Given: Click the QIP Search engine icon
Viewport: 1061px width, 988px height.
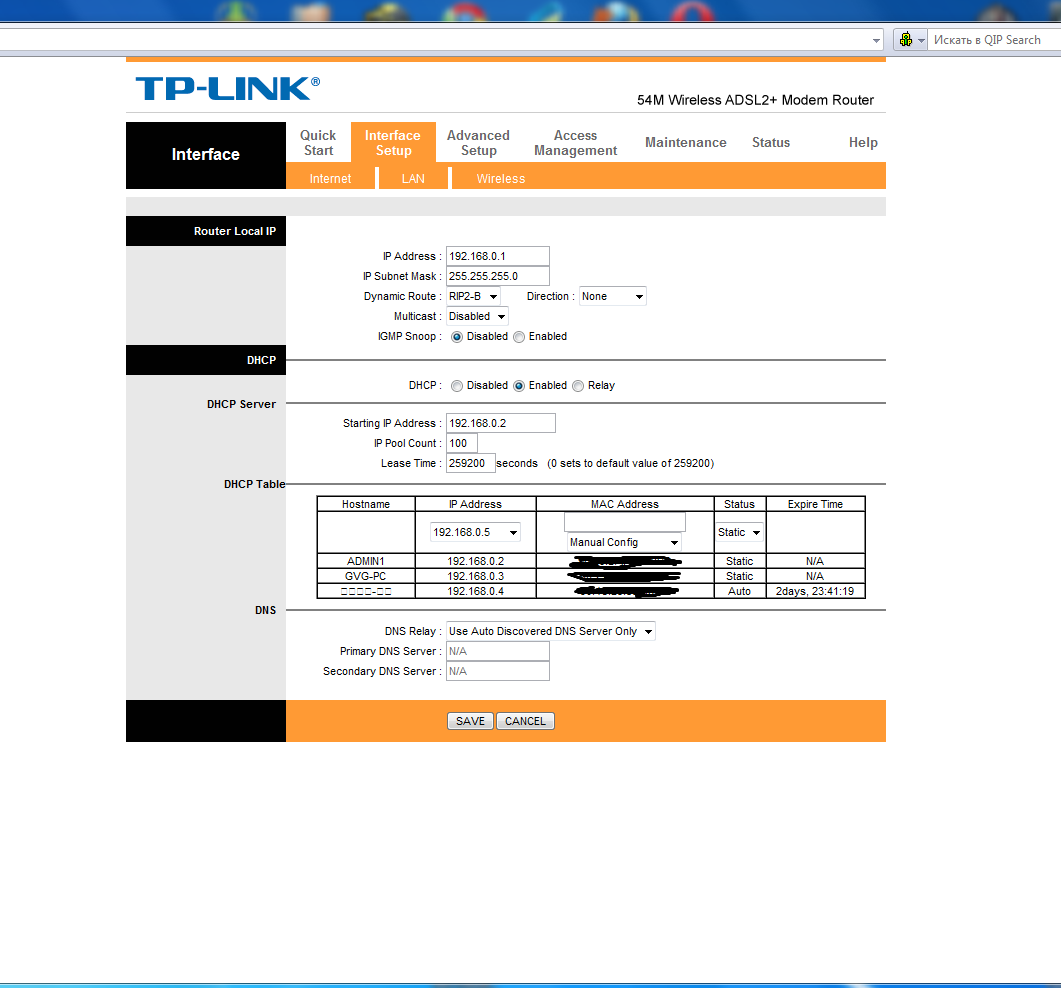Looking at the screenshot, I should click(906, 40).
